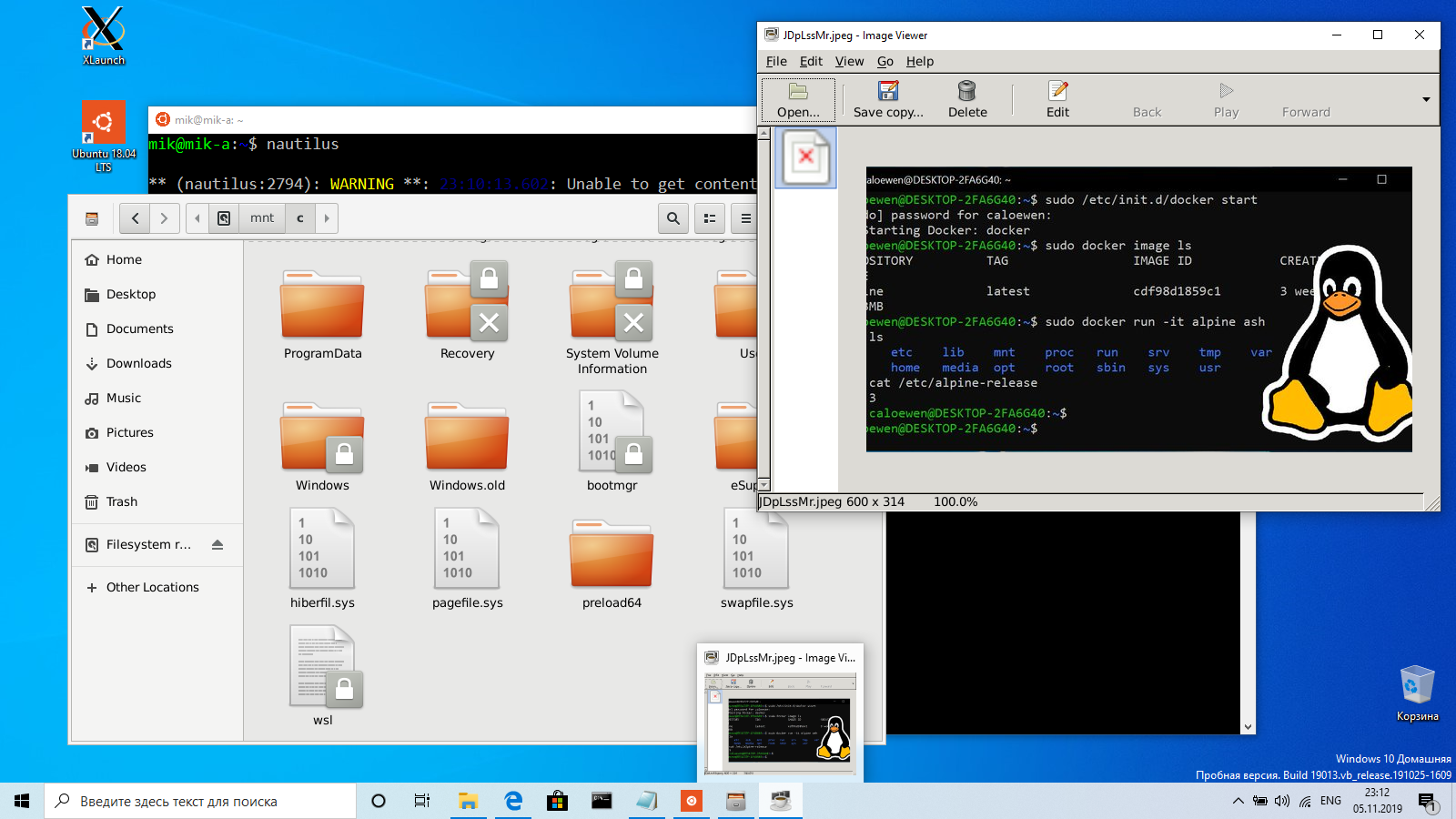This screenshot has width=1456, height=819.
Task: Open the Nautilus hamburger menu
Action: point(744,218)
